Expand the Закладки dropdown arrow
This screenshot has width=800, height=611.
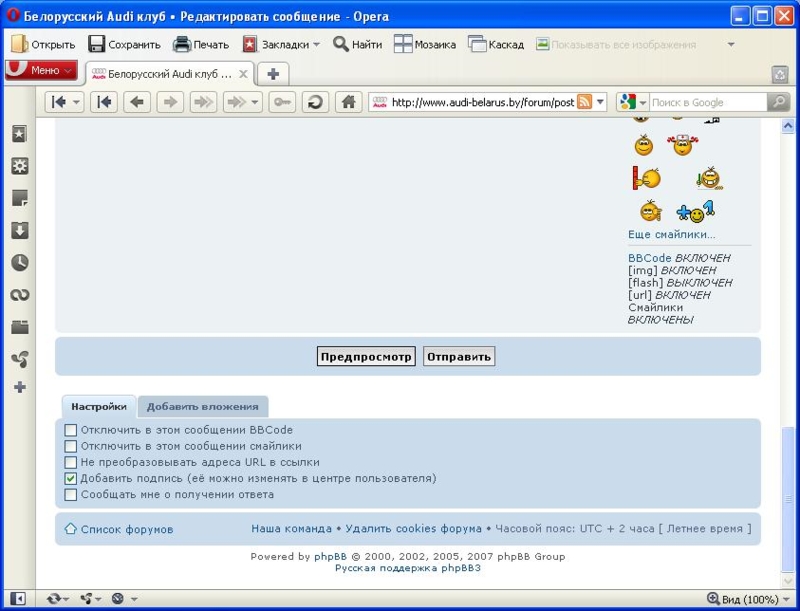tap(316, 44)
